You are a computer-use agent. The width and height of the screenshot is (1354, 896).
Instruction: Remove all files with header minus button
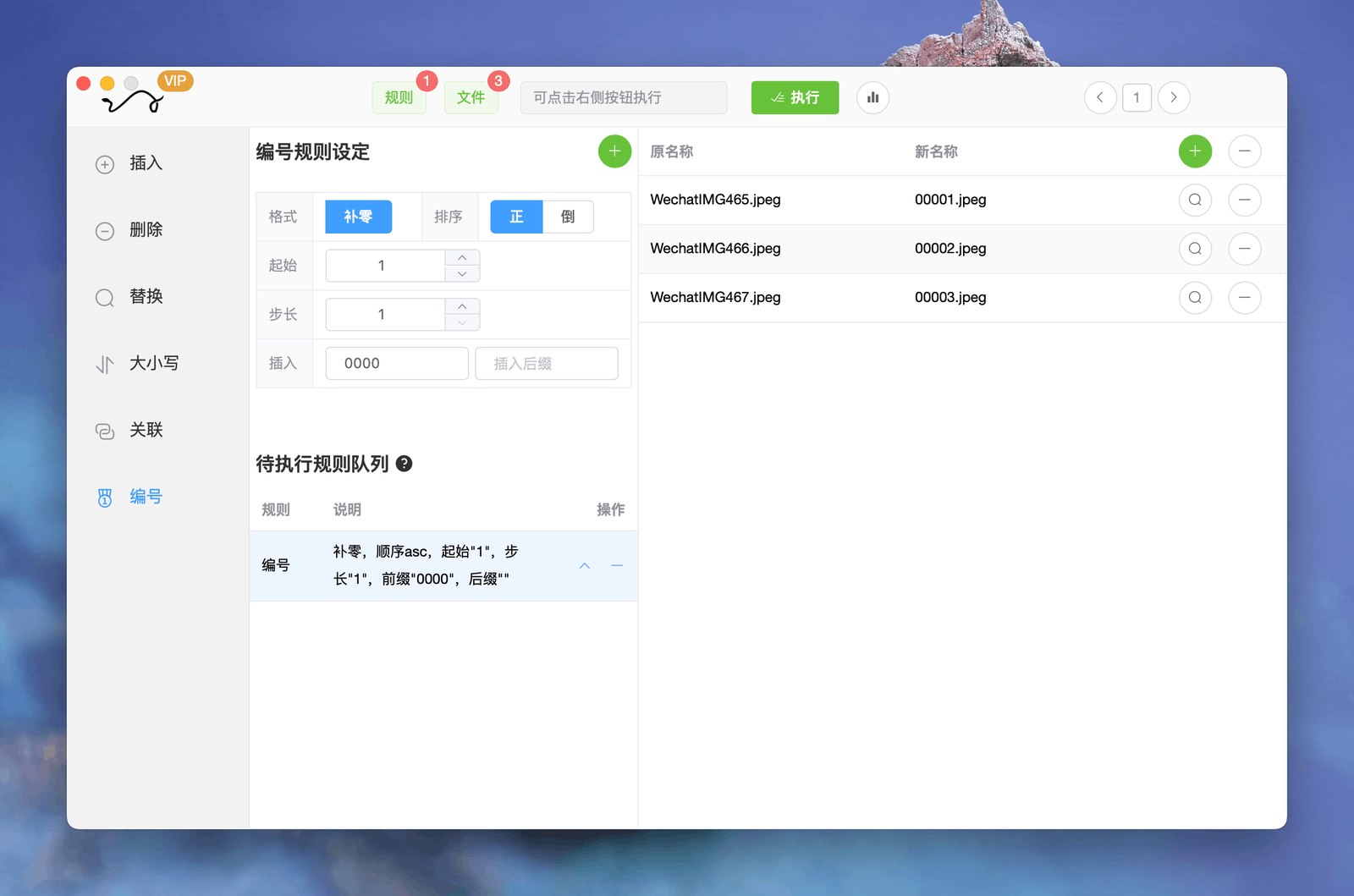point(1245,151)
